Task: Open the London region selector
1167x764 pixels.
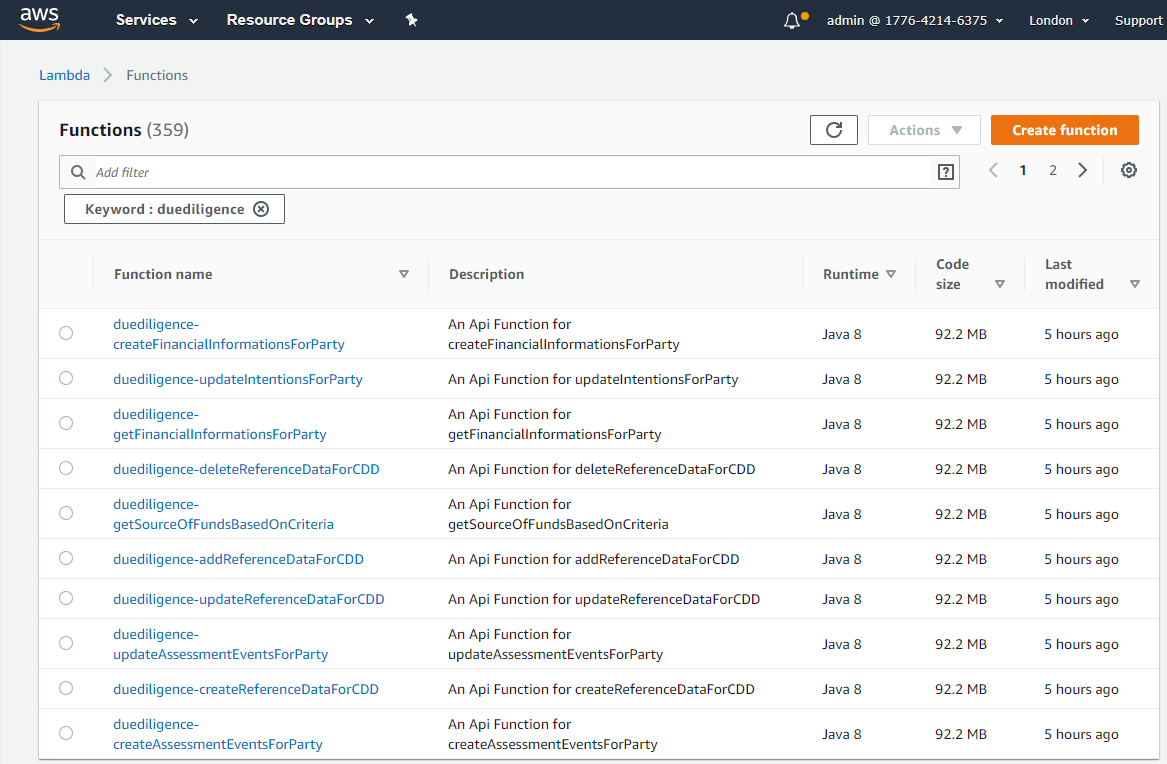Action: [x=1059, y=20]
